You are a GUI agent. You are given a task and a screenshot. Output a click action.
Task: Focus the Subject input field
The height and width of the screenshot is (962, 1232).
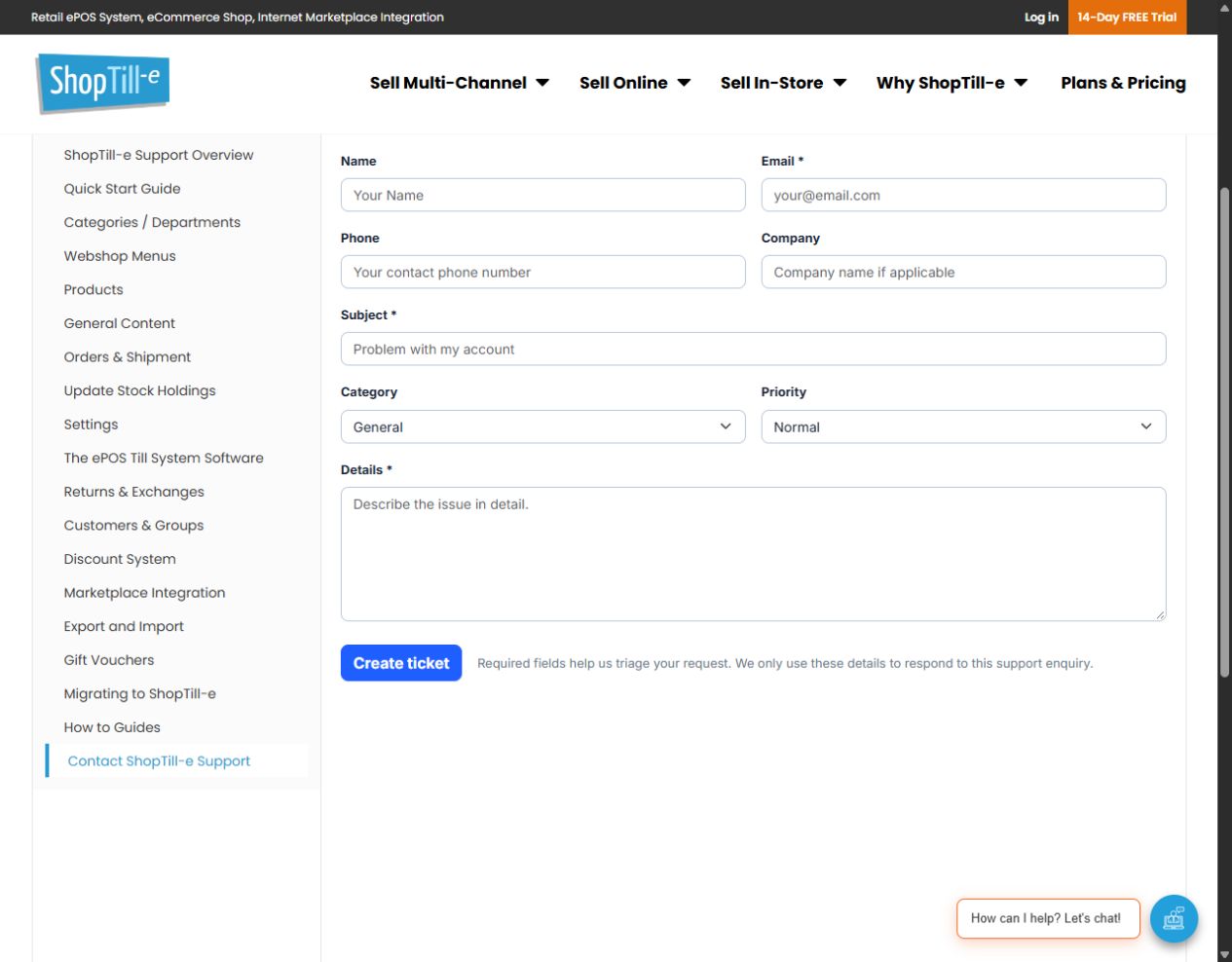(x=753, y=349)
